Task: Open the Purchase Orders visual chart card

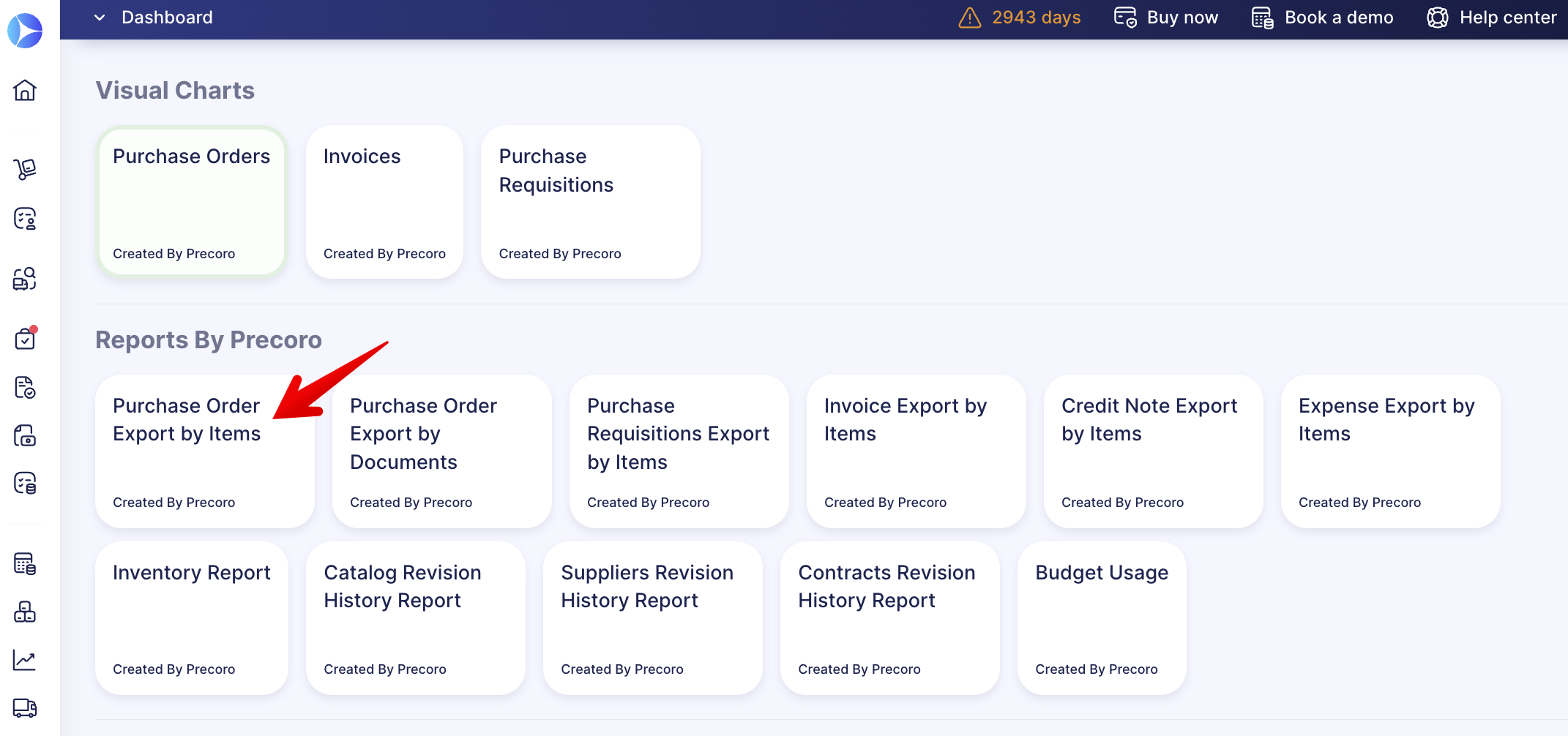Action: click(192, 202)
